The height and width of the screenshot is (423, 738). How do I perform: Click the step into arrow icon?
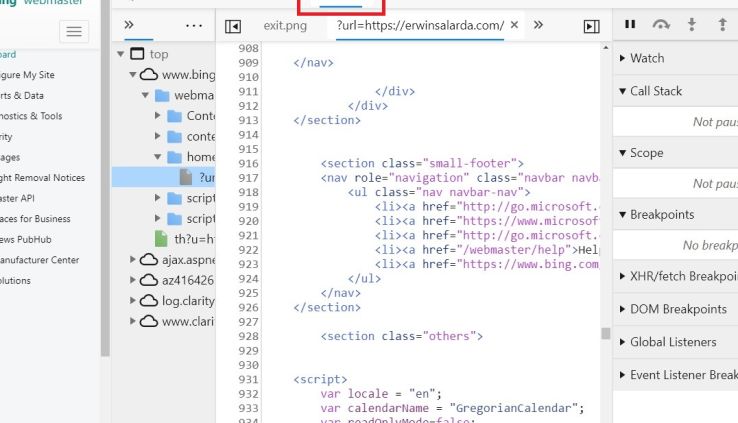[x=691, y=25]
